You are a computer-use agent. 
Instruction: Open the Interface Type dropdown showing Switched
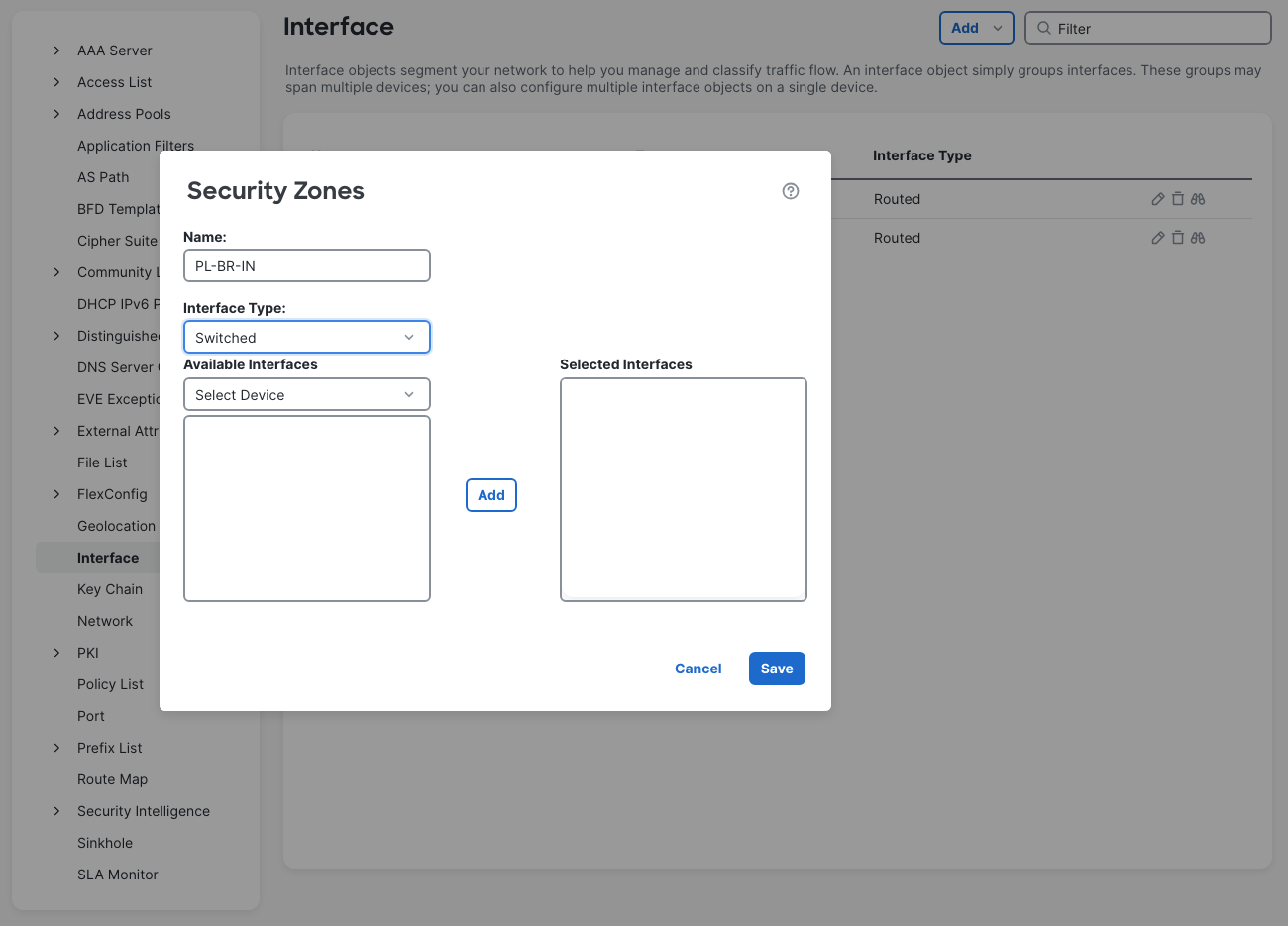tap(307, 337)
